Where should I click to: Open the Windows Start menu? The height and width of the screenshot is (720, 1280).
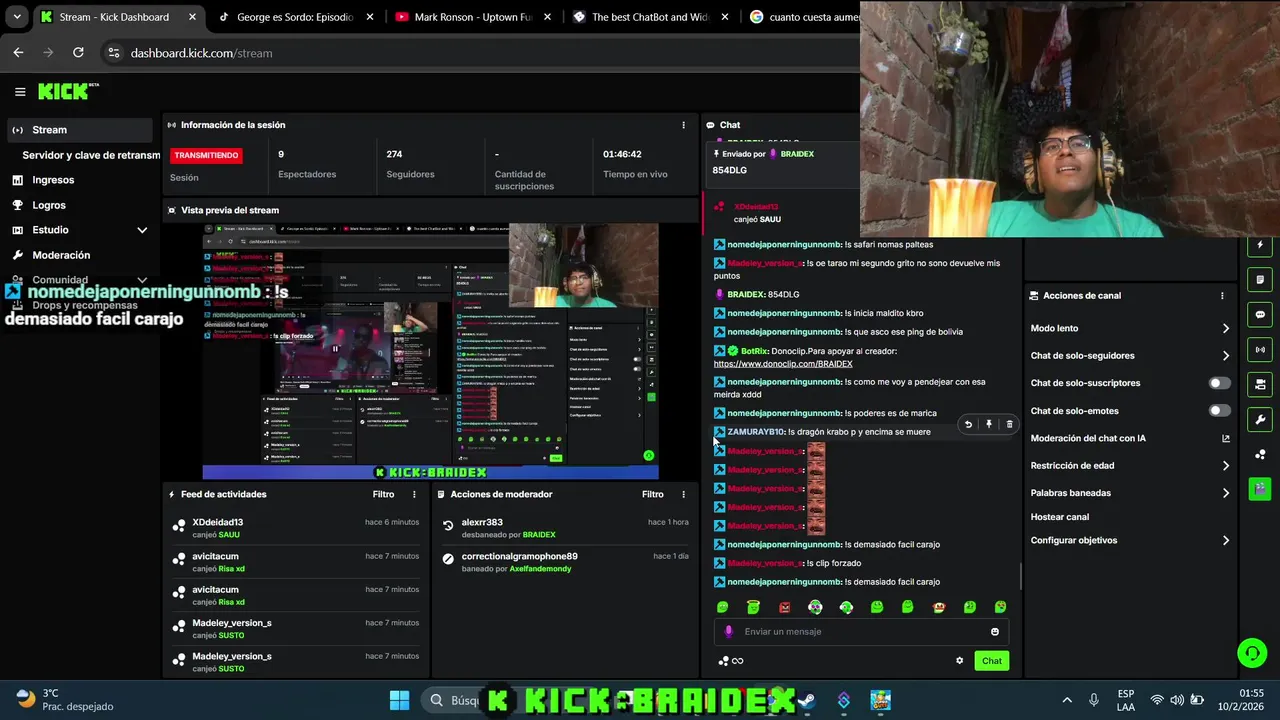[399, 700]
